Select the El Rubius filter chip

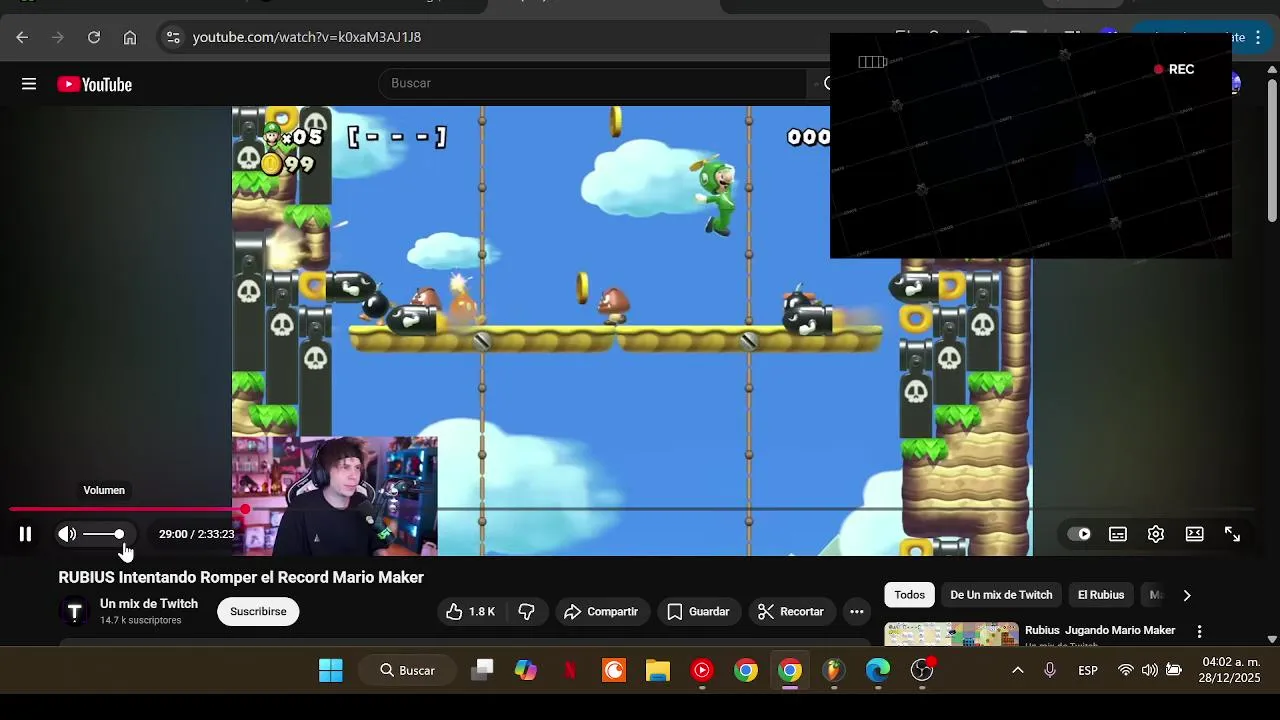[1101, 595]
